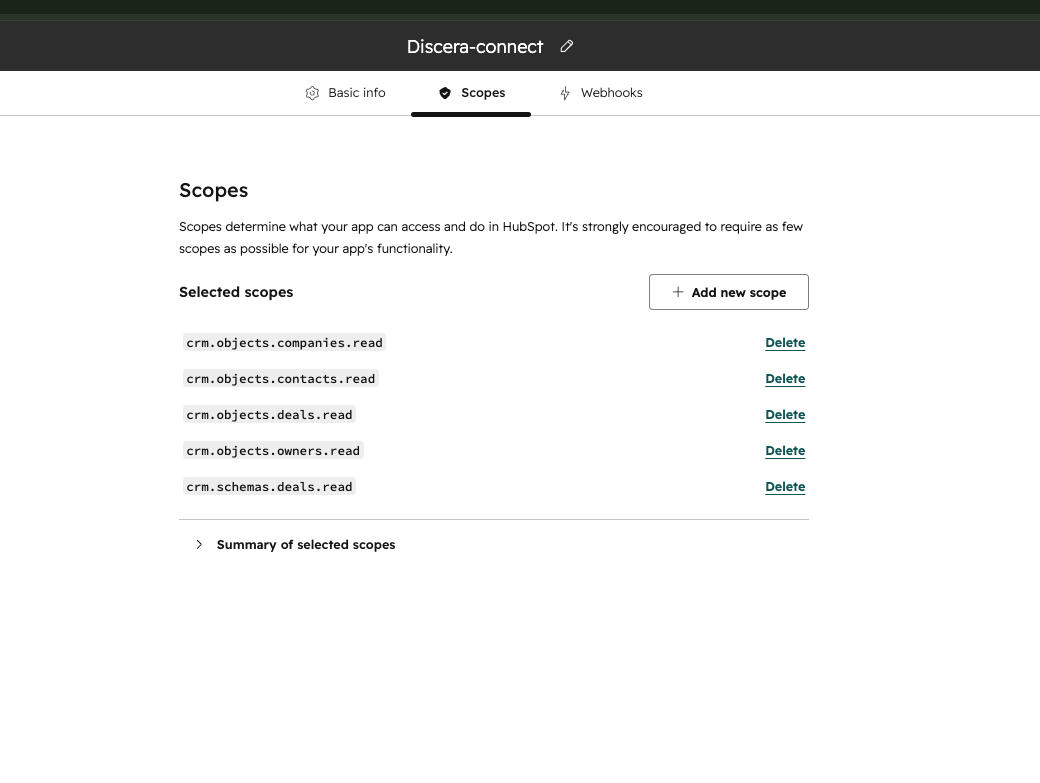Click the Add new scope button
The height and width of the screenshot is (783, 1040).
click(x=728, y=292)
